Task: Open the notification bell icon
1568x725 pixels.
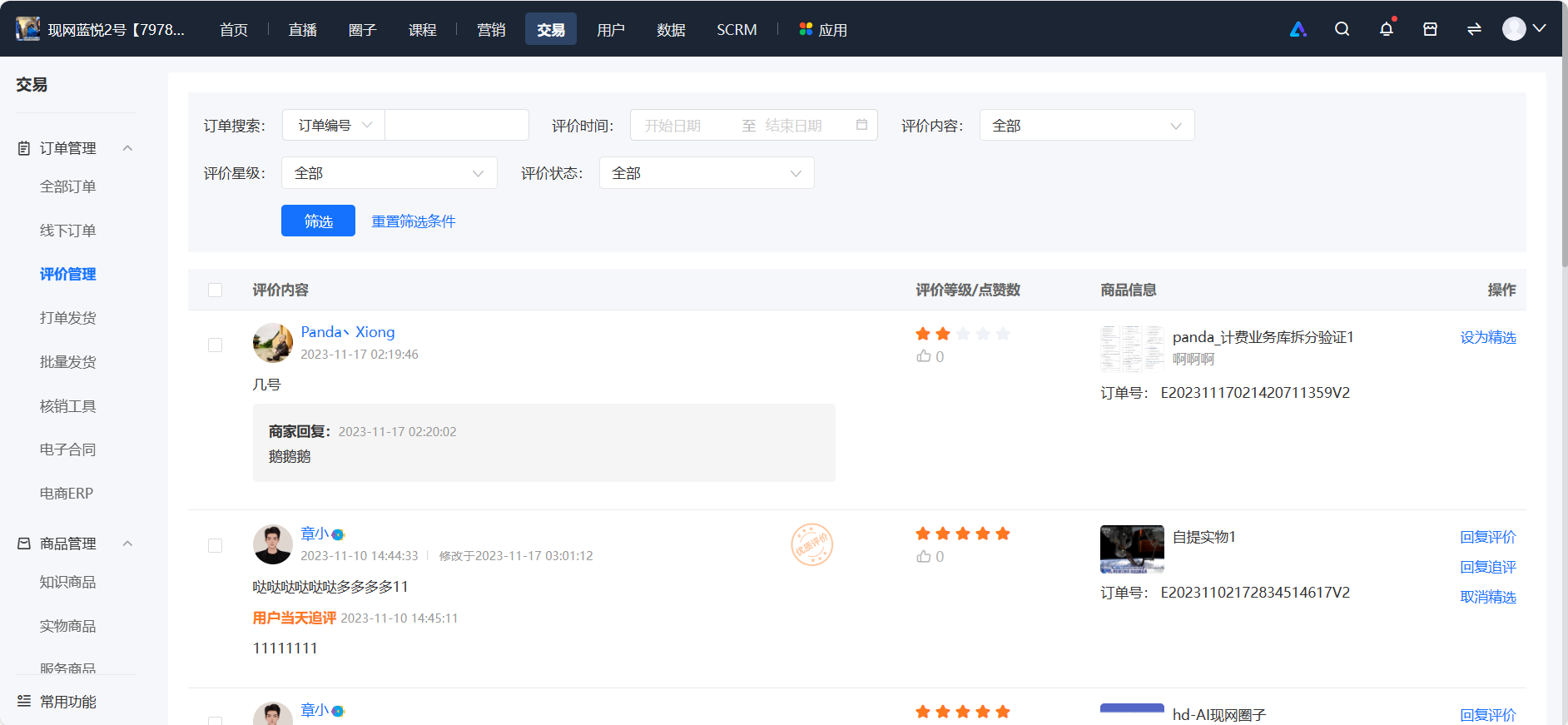Action: click(1386, 29)
